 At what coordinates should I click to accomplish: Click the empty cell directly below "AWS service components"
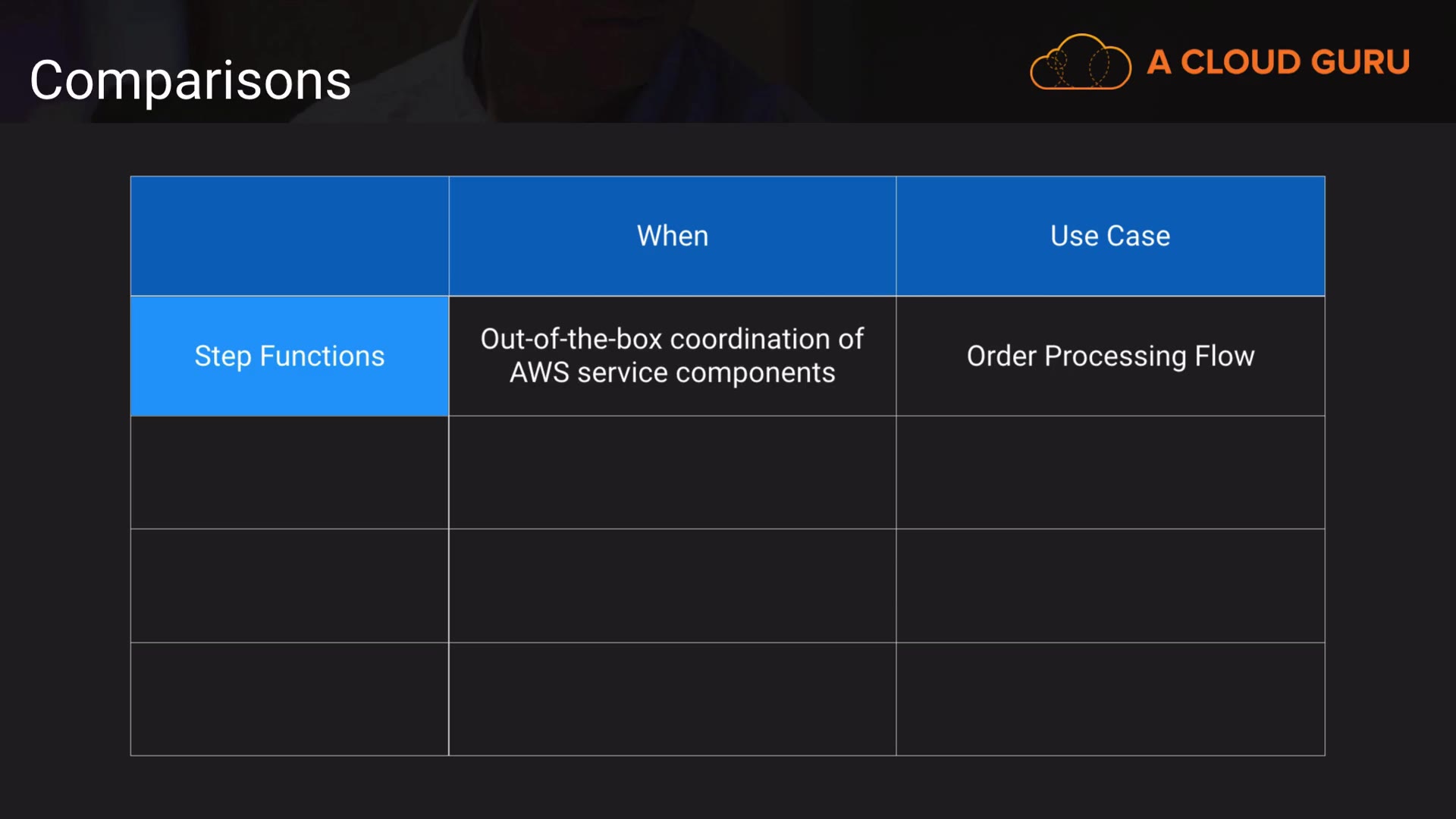tap(672, 472)
